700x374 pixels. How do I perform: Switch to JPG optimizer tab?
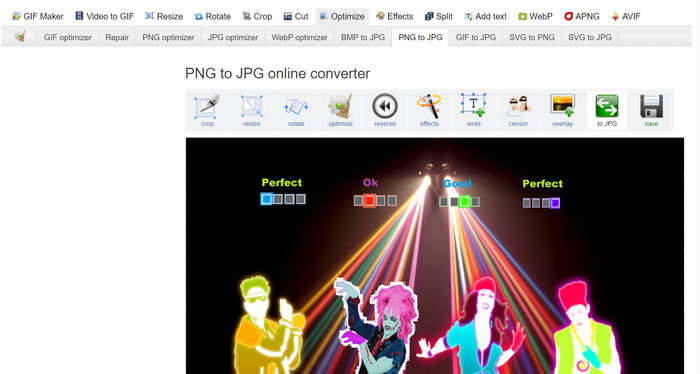[x=233, y=37]
